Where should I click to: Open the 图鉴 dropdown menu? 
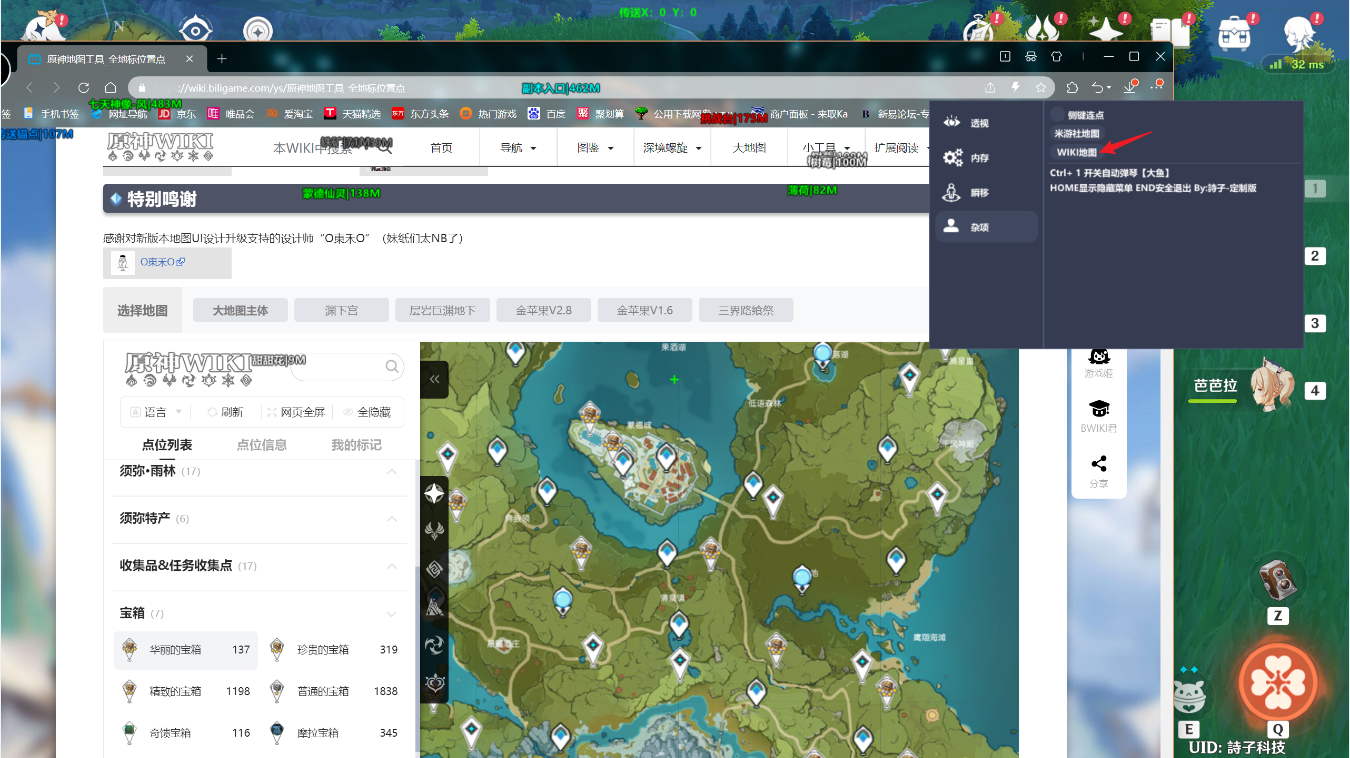[595, 148]
